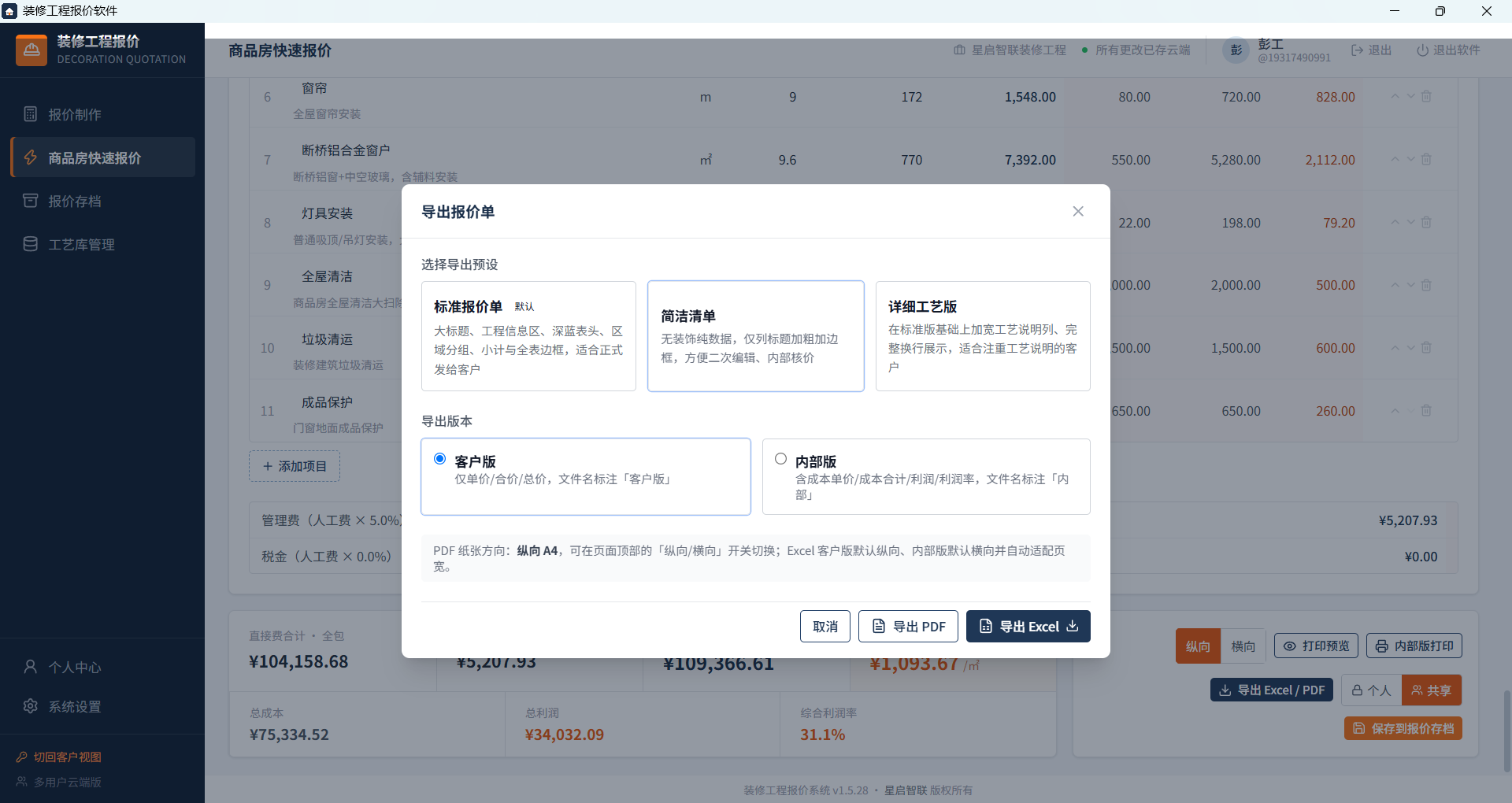Click the 退出 logout icon button
1512x803 pixels.
point(1371,50)
